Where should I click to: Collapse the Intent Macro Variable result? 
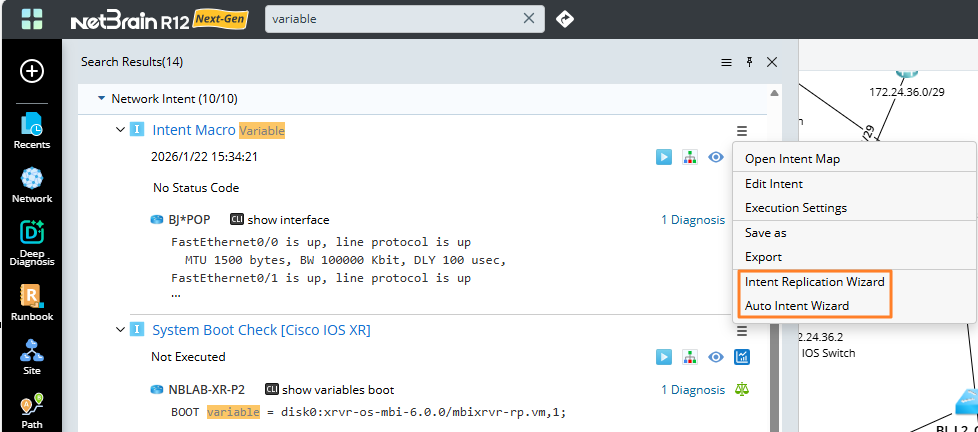point(120,130)
